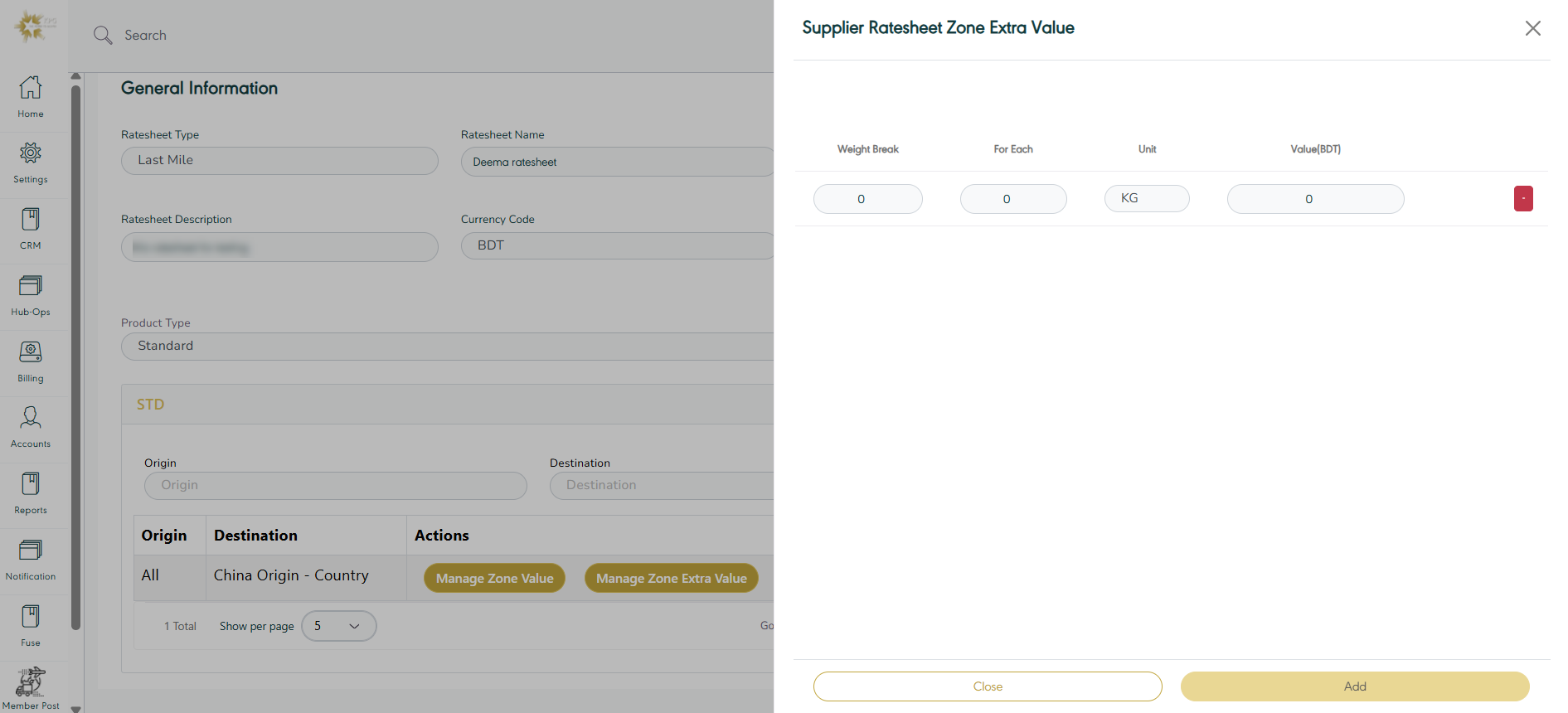Open the Accounts sidebar icon
The height and width of the screenshot is (713, 1568).
coord(31,426)
